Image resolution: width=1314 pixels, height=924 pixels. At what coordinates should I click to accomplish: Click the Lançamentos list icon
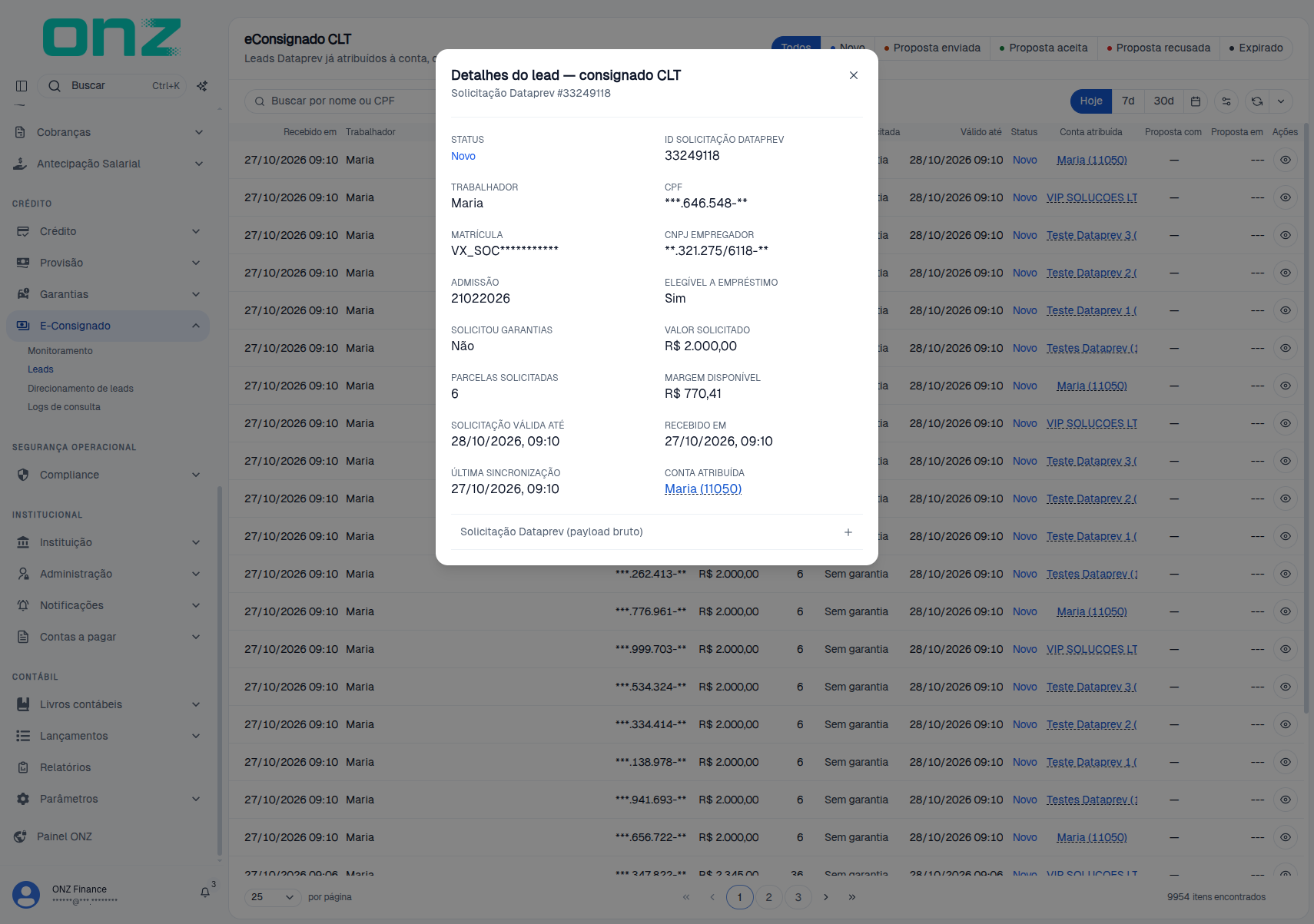[x=23, y=736]
